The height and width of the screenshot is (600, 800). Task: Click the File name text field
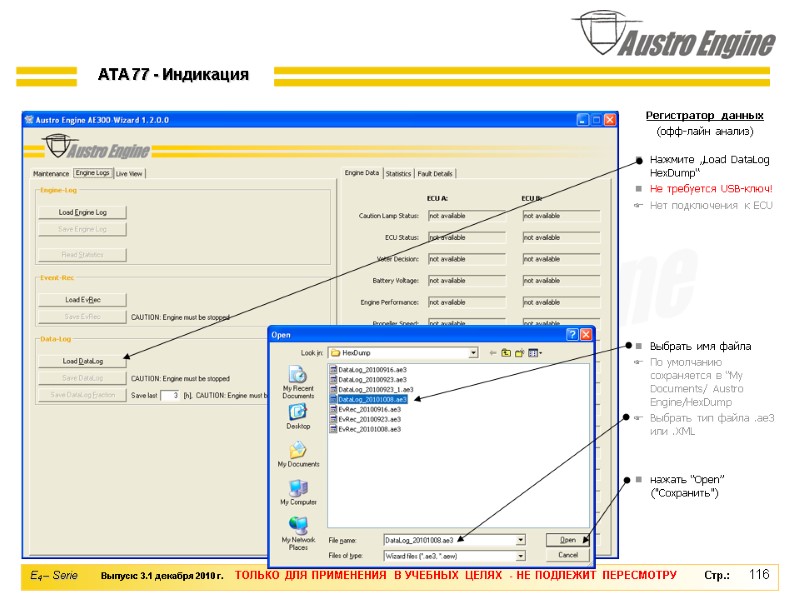pyautogui.click(x=450, y=540)
